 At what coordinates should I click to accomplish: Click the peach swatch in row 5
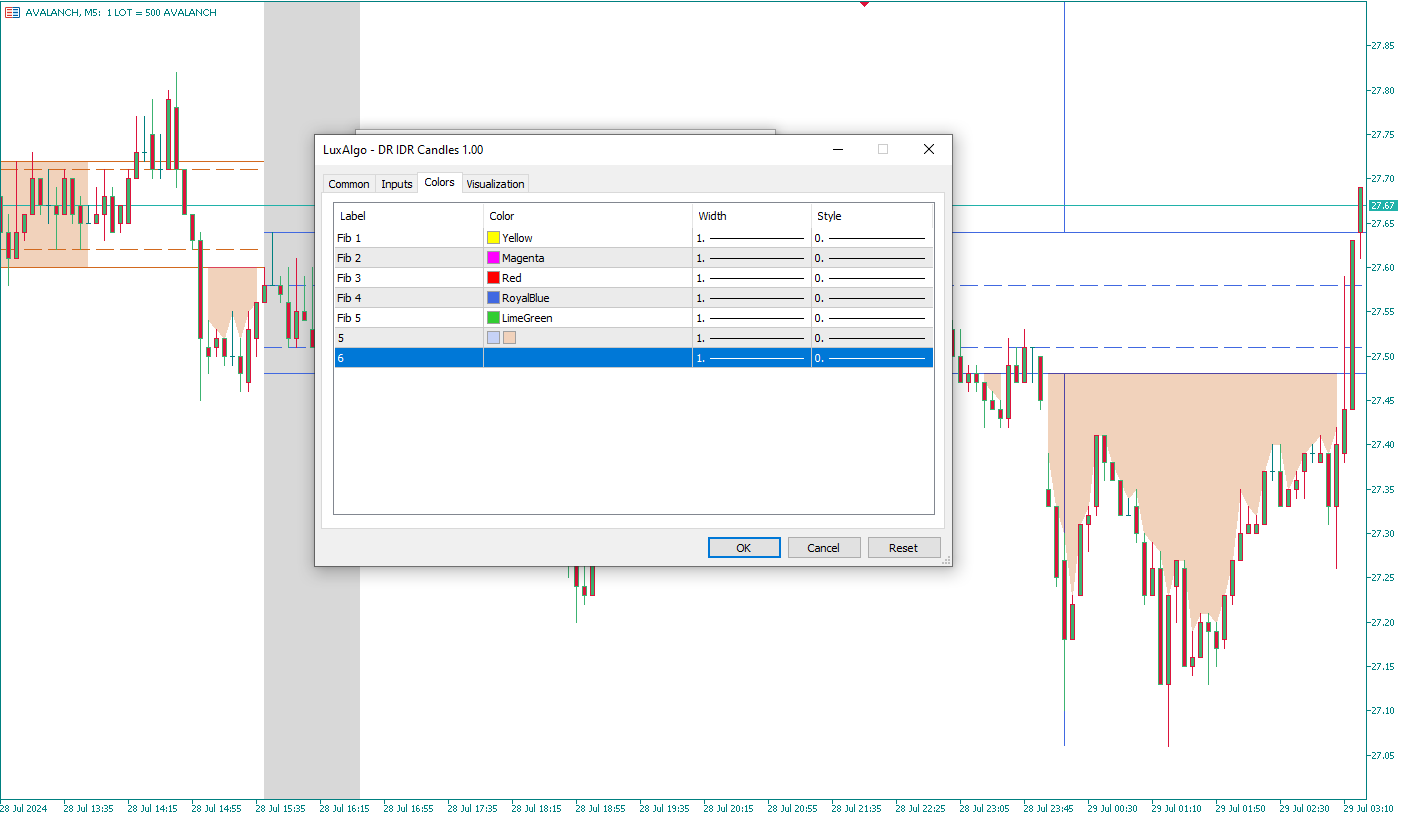coord(510,338)
